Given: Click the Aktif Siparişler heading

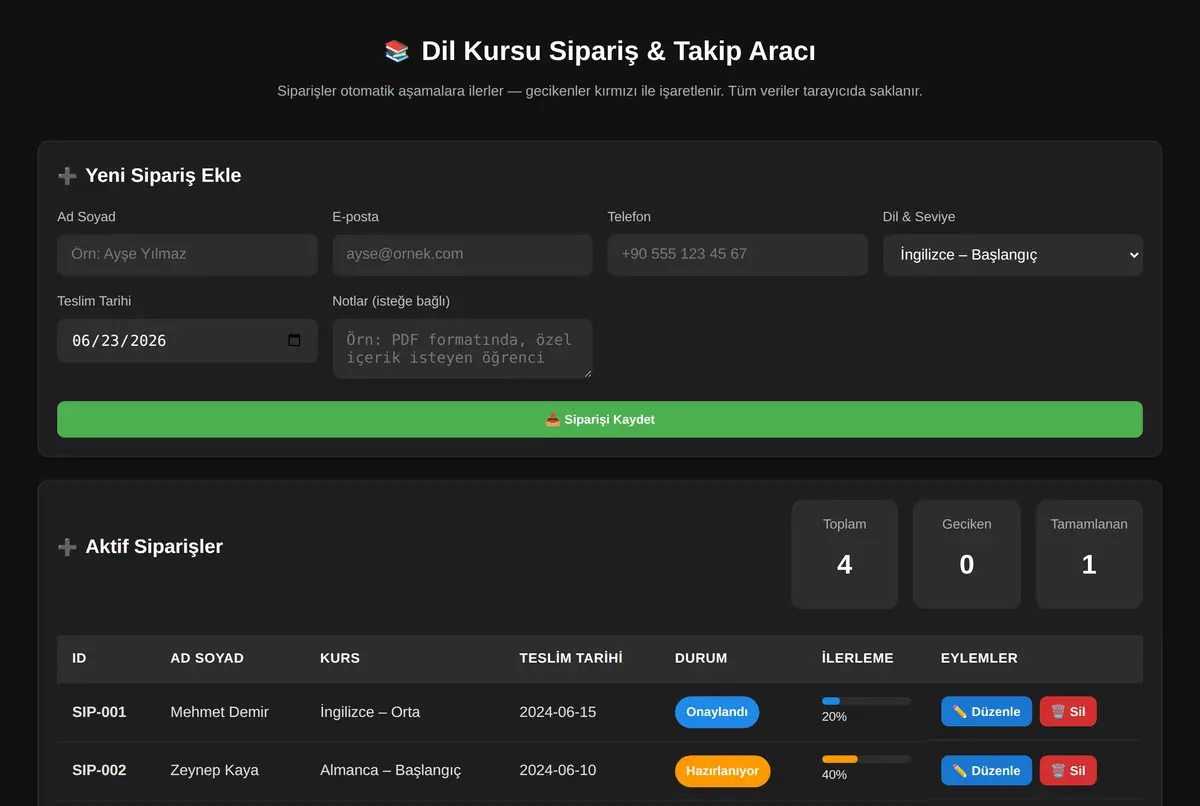Looking at the screenshot, I should (x=154, y=546).
